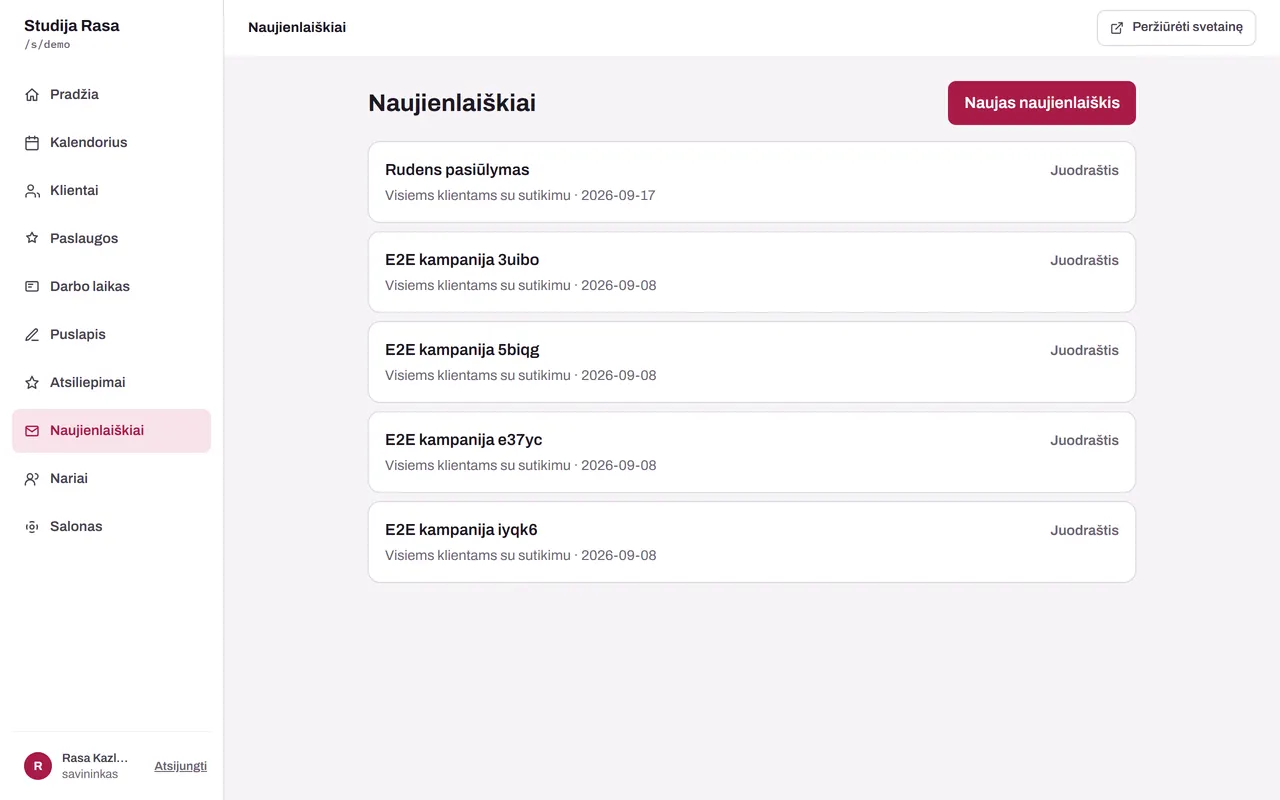Open the E2E kampanija e37yc entry
This screenshot has width=1280, height=800.
(752, 452)
